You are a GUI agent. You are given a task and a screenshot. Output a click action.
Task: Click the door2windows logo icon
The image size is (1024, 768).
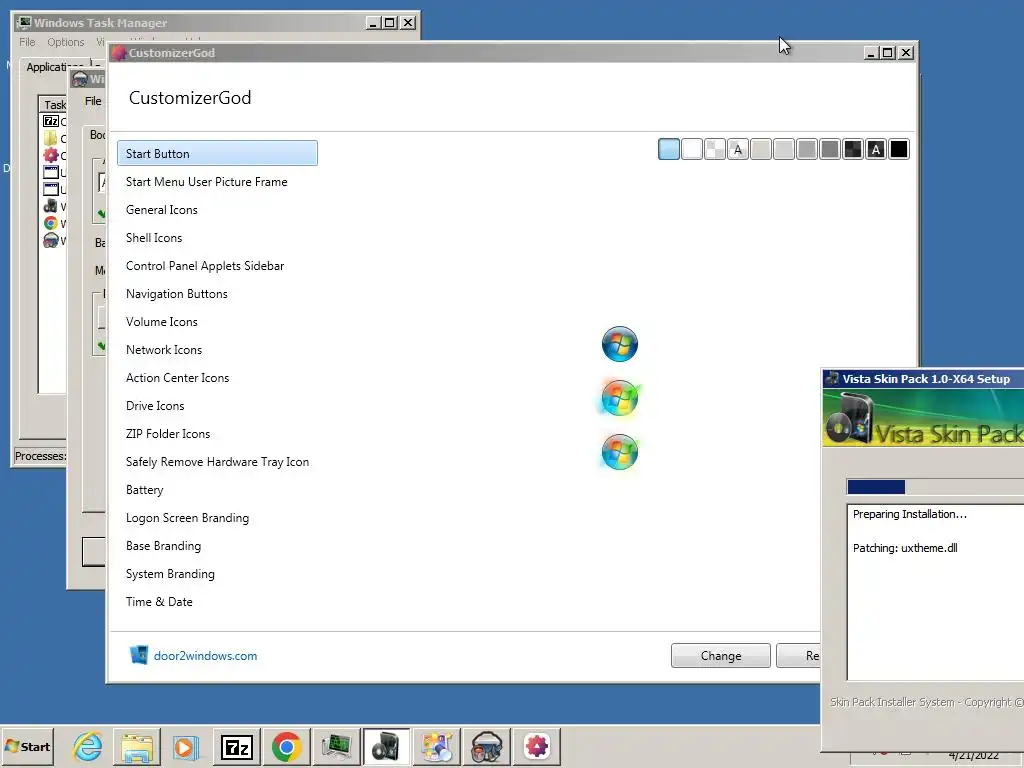138,654
